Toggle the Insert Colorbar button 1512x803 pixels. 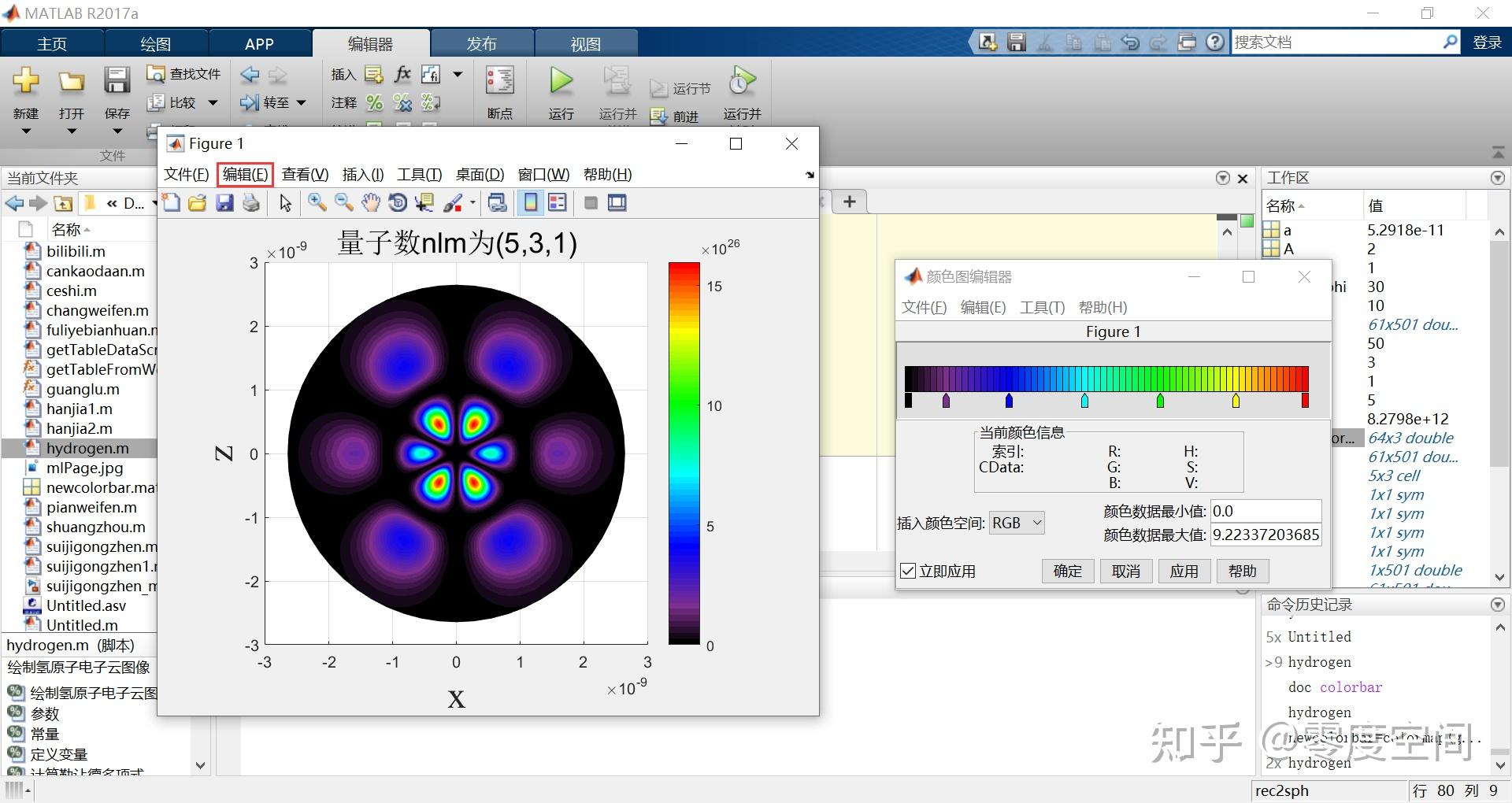[x=532, y=203]
